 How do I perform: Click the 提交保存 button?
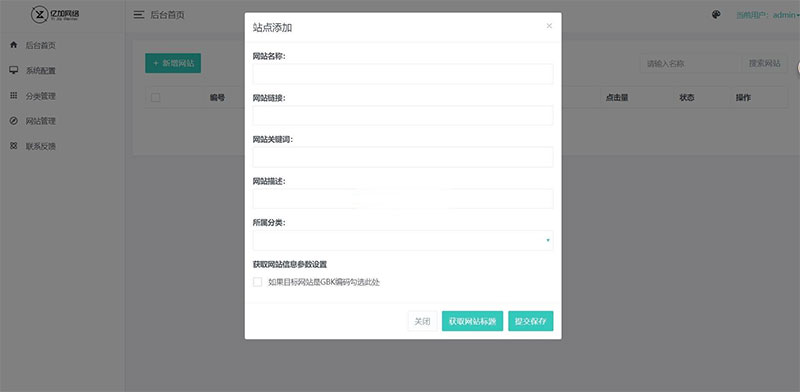(x=531, y=321)
